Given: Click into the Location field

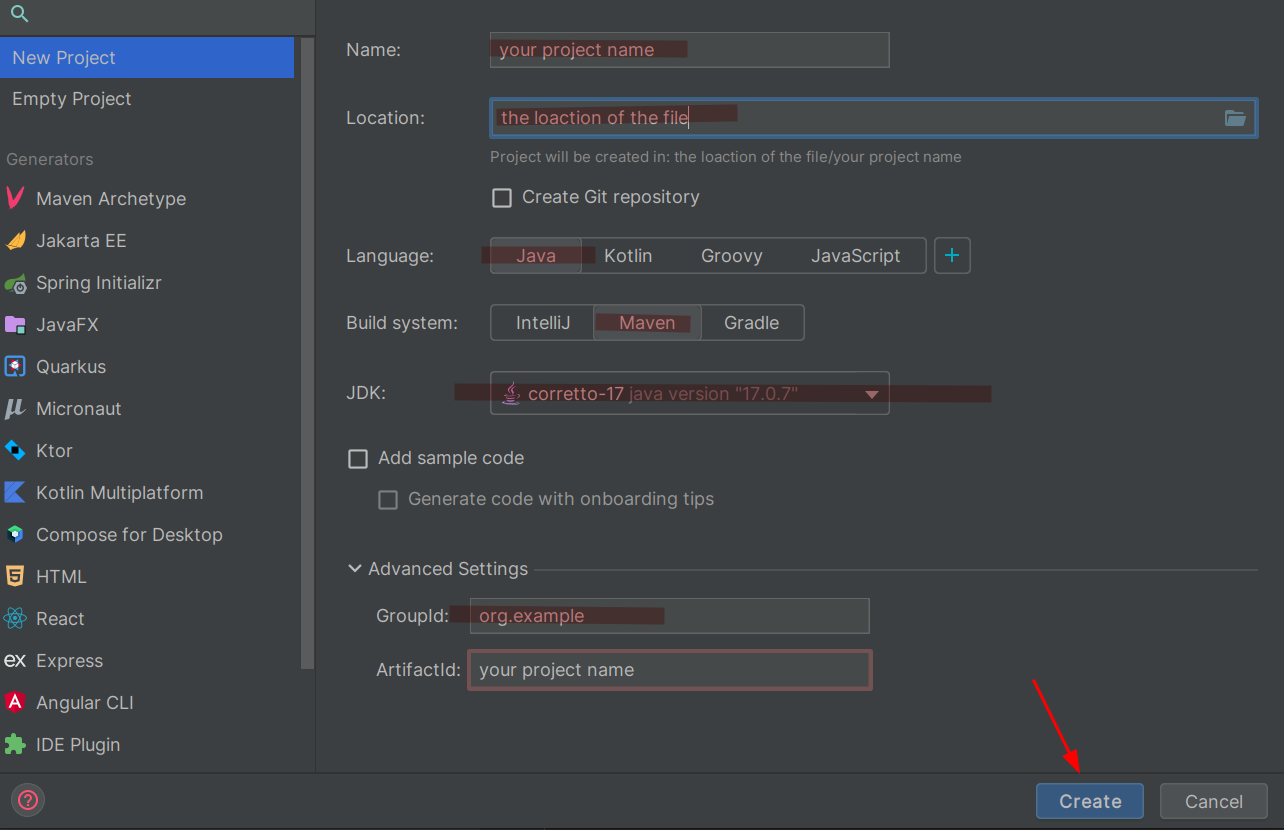Looking at the screenshot, I should (x=873, y=118).
